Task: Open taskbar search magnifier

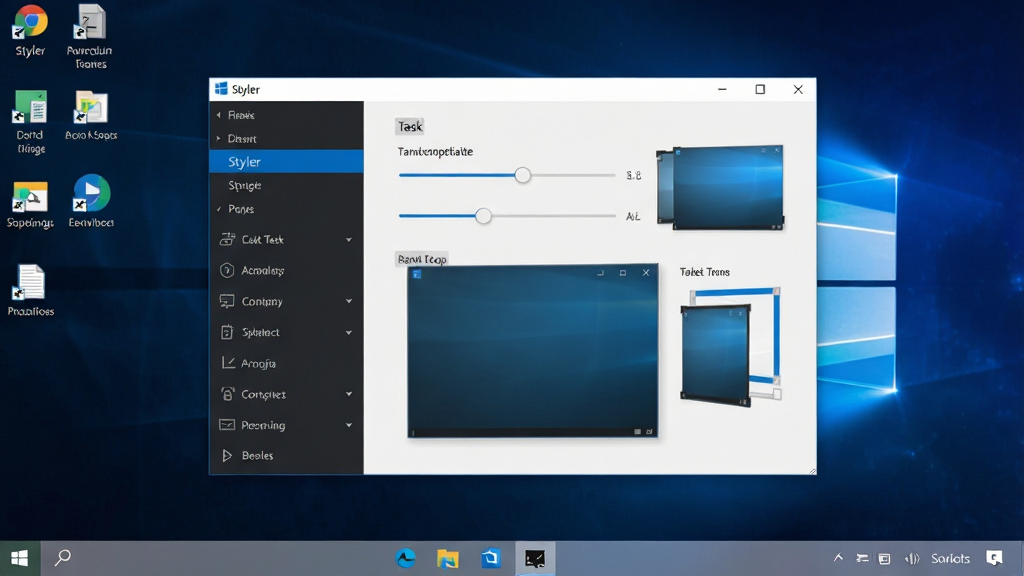Action: (x=63, y=558)
